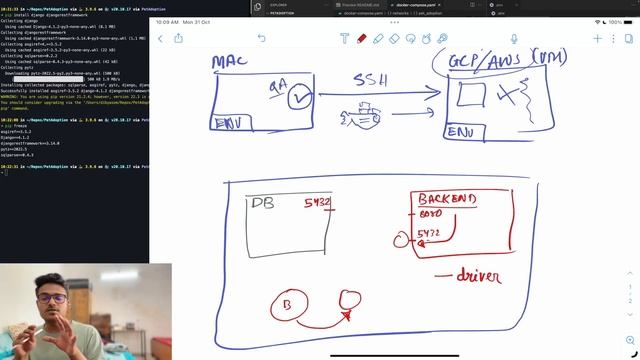Screen dimensions: 640x360
Task: Click the last tool icon right of shapes tool
Action: [442, 39]
